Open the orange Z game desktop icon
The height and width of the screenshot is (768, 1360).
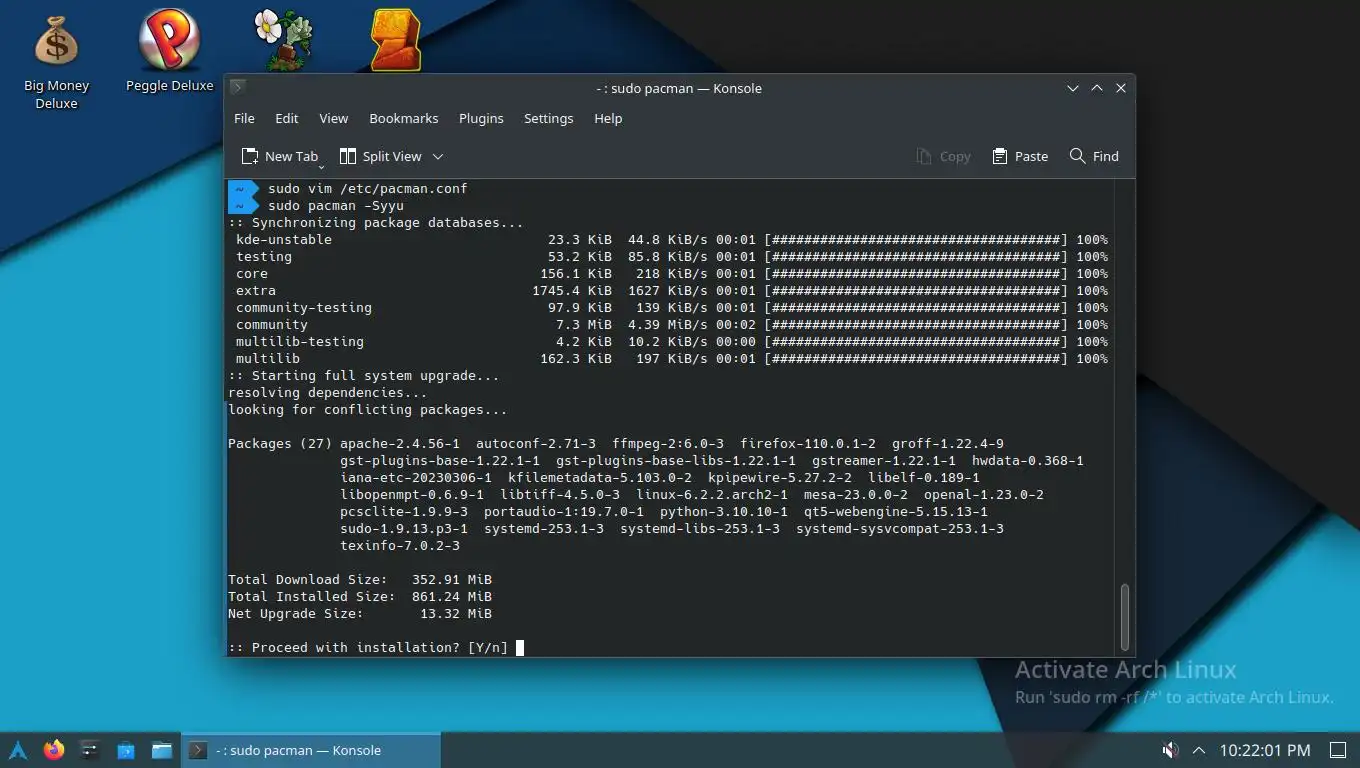pyautogui.click(x=396, y=40)
